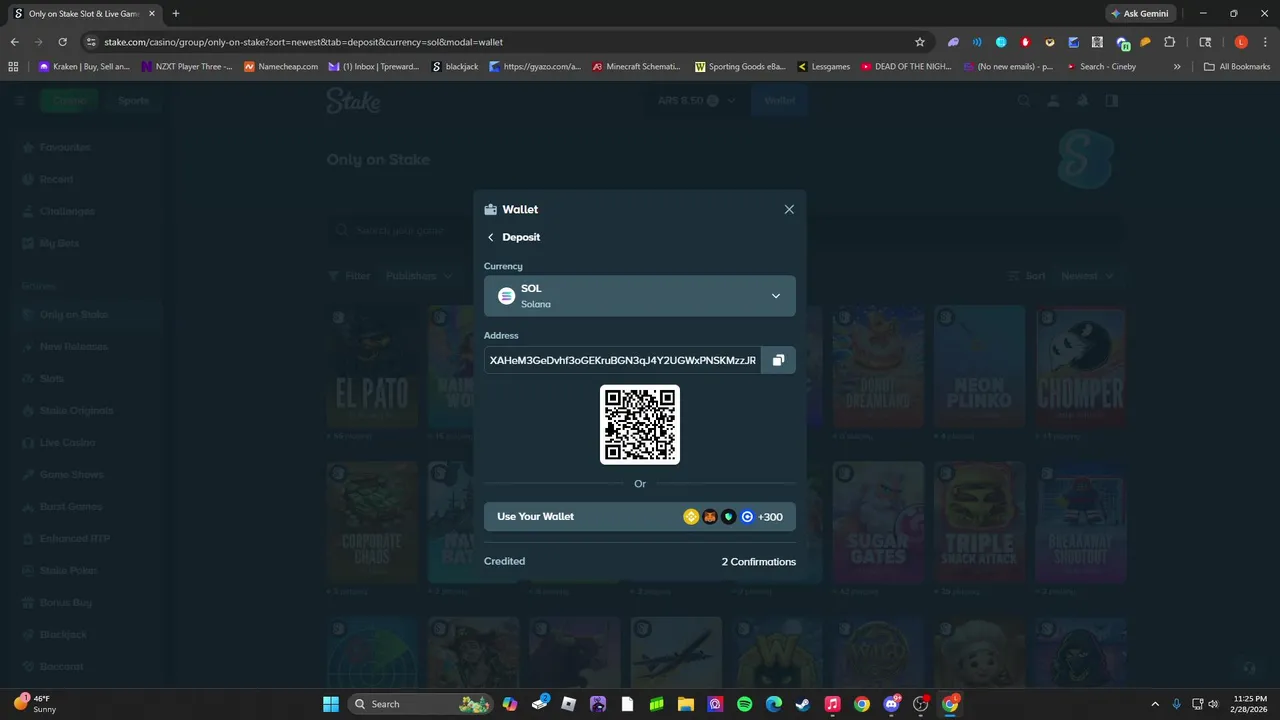Image resolution: width=1280 pixels, height=720 pixels.
Task: Copy the deposit address with the copy icon
Action: coord(778,360)
